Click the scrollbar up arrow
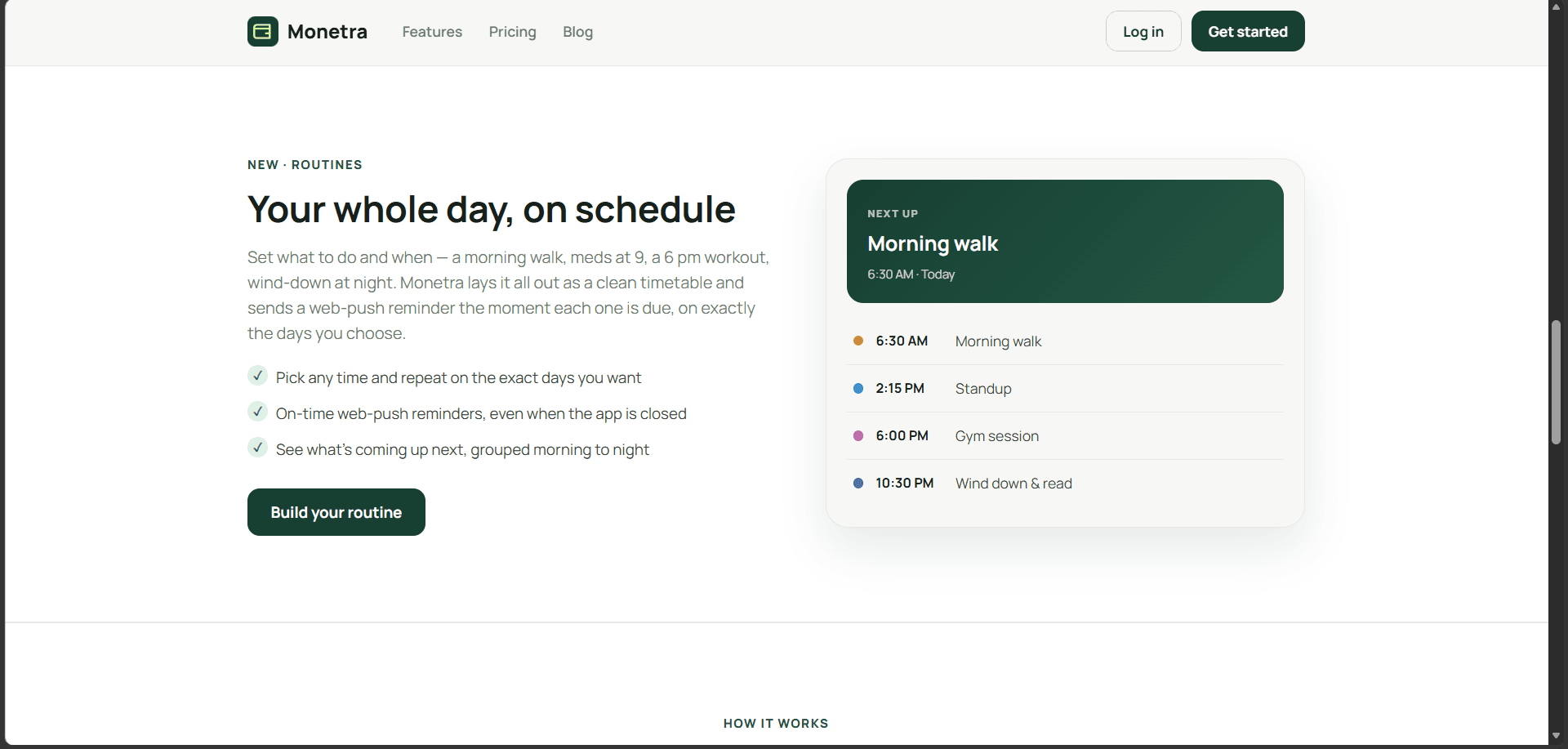1568x749 pixels. point(1557,7)
